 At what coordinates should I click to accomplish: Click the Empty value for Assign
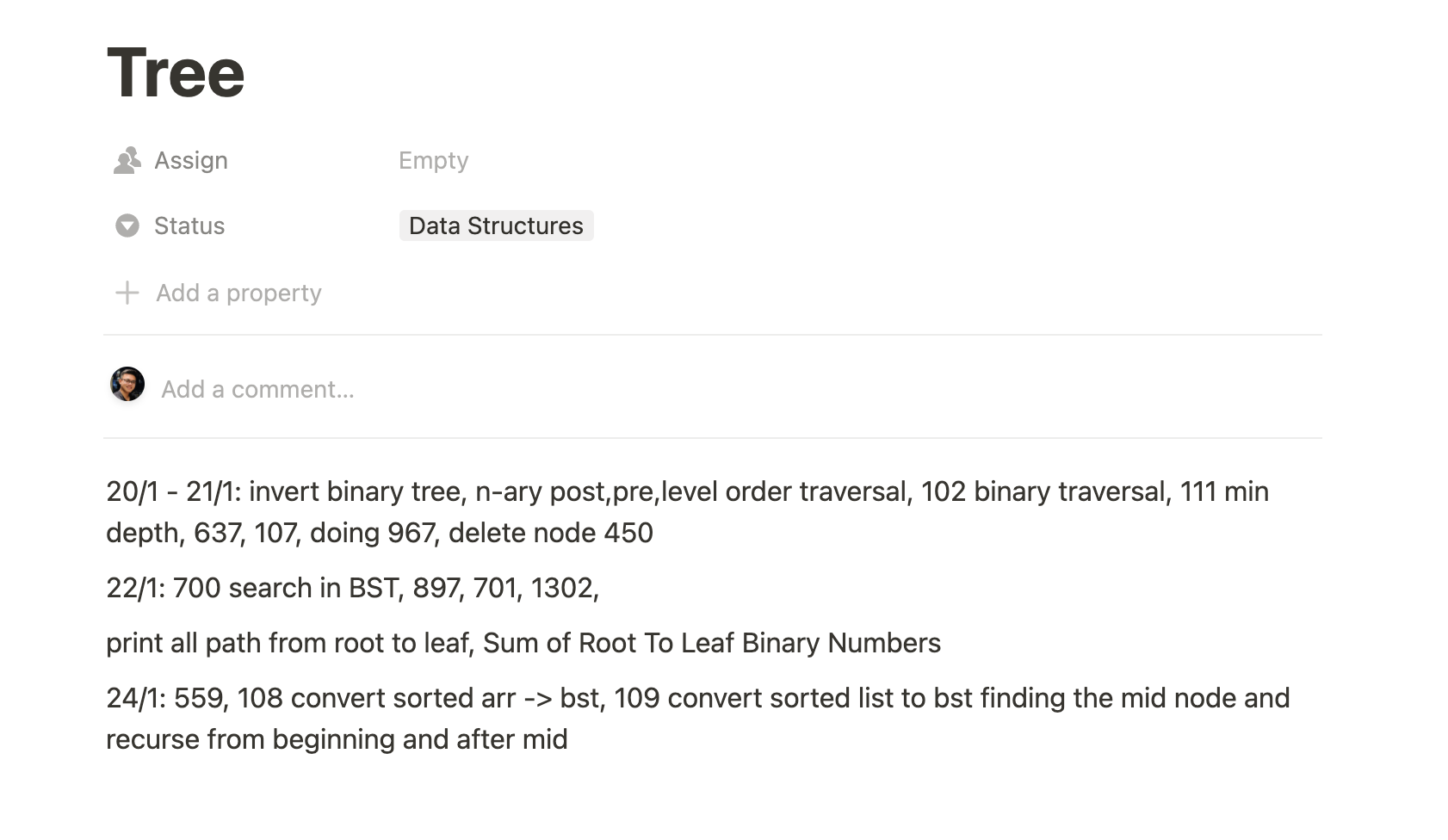pos(433,161)
